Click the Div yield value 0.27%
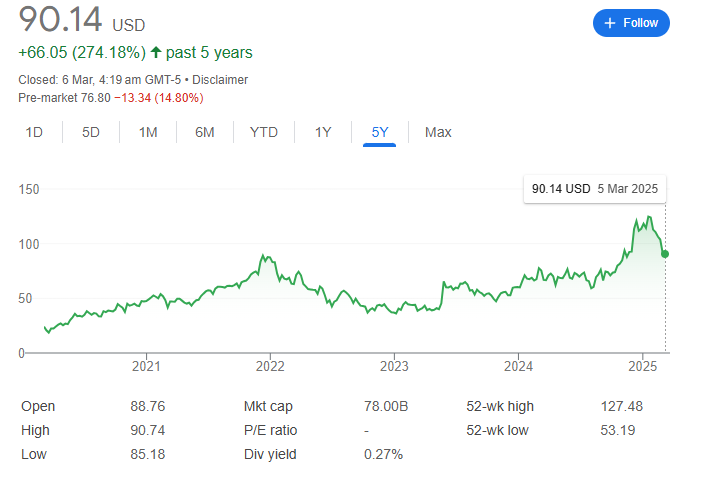Screen dimensions: 702x478 (x=383, y=454)
